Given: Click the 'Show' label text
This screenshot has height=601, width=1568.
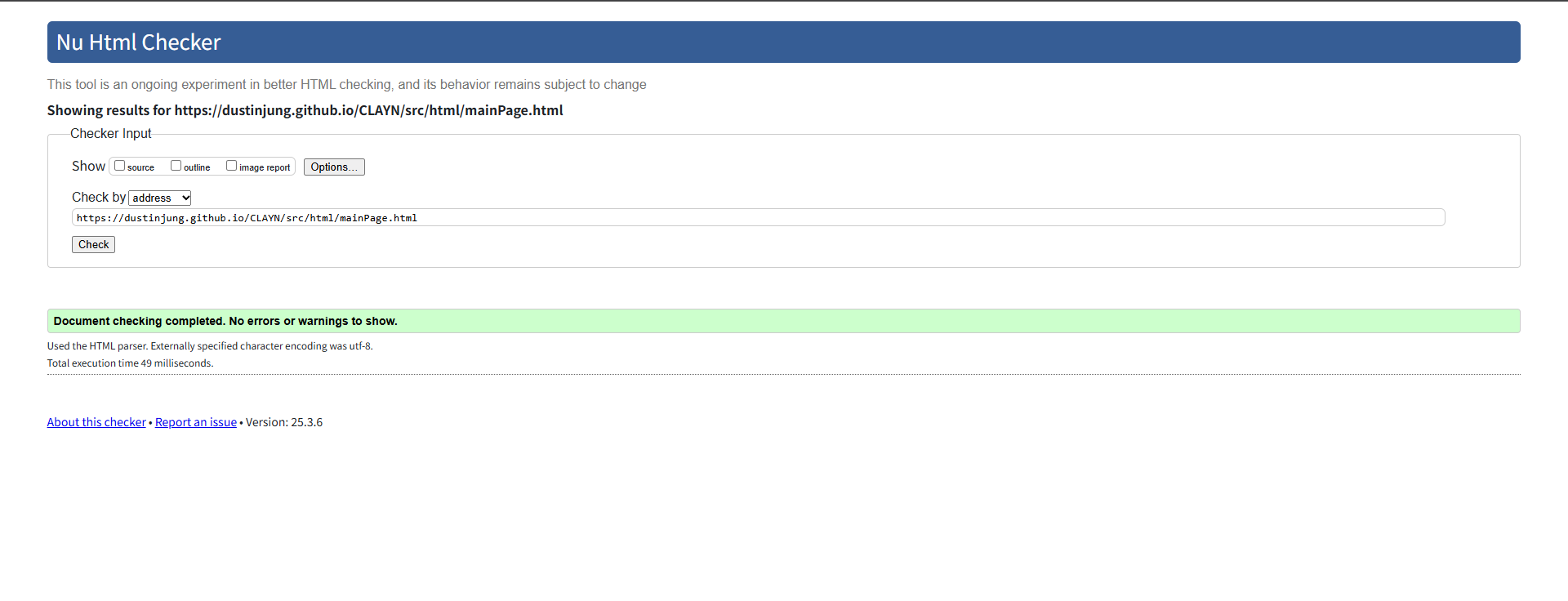Looking at the screenshot, I should (x=88, y=166).
